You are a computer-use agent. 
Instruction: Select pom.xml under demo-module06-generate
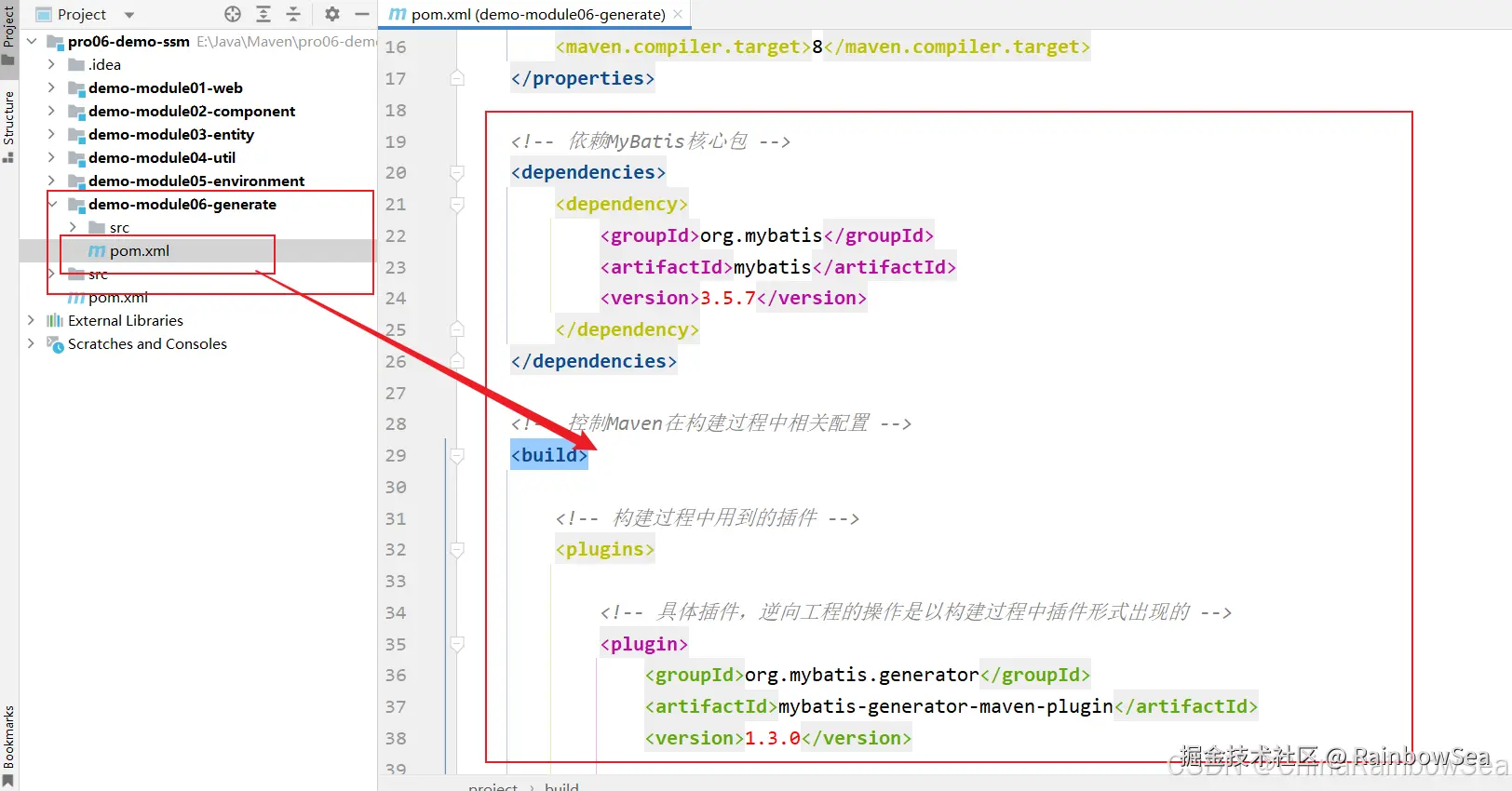tap(140, 250)
